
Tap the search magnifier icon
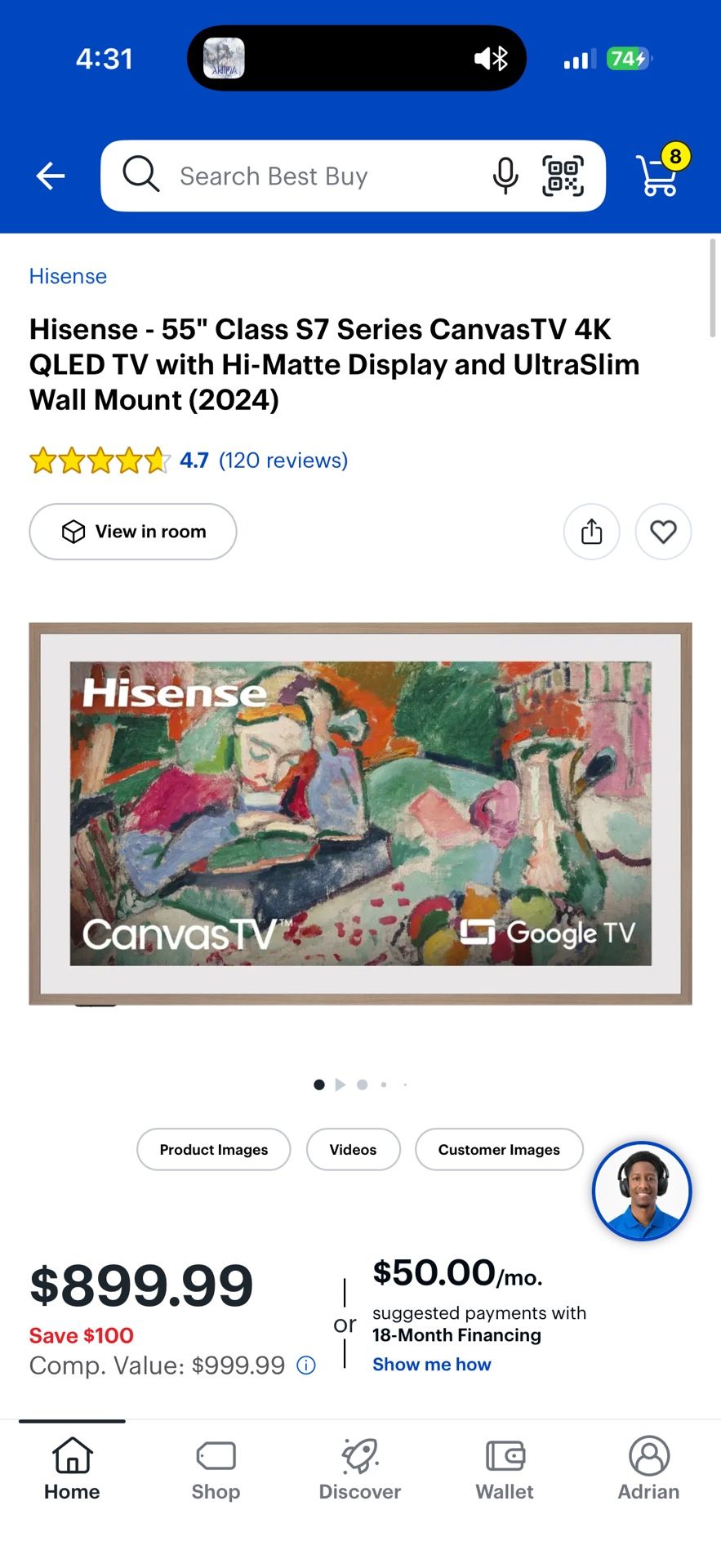tap(140, 174)
